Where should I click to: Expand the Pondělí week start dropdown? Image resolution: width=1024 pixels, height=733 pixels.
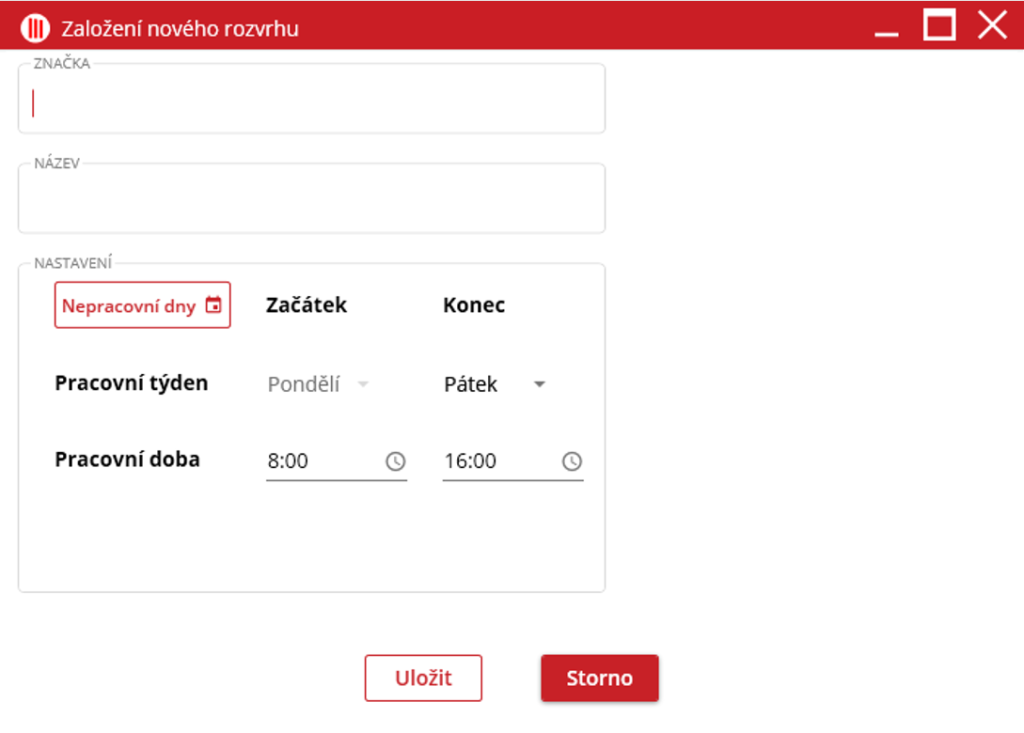click(x=363, y=385)
